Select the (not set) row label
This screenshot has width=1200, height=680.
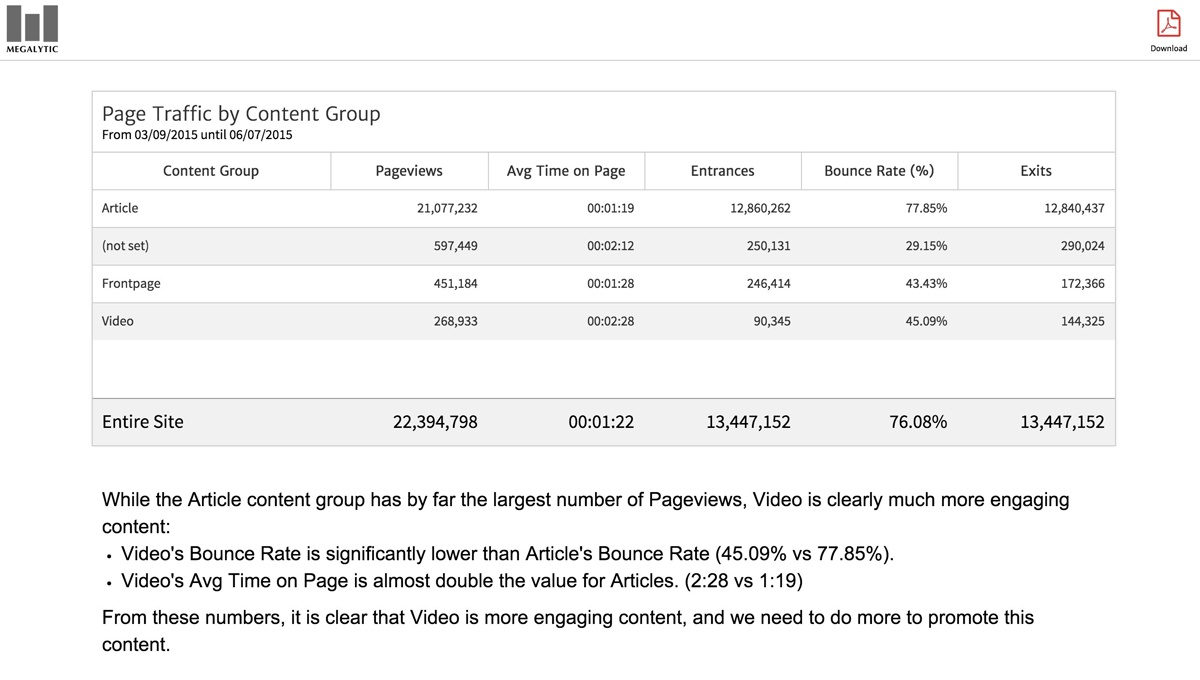[125, 246]
